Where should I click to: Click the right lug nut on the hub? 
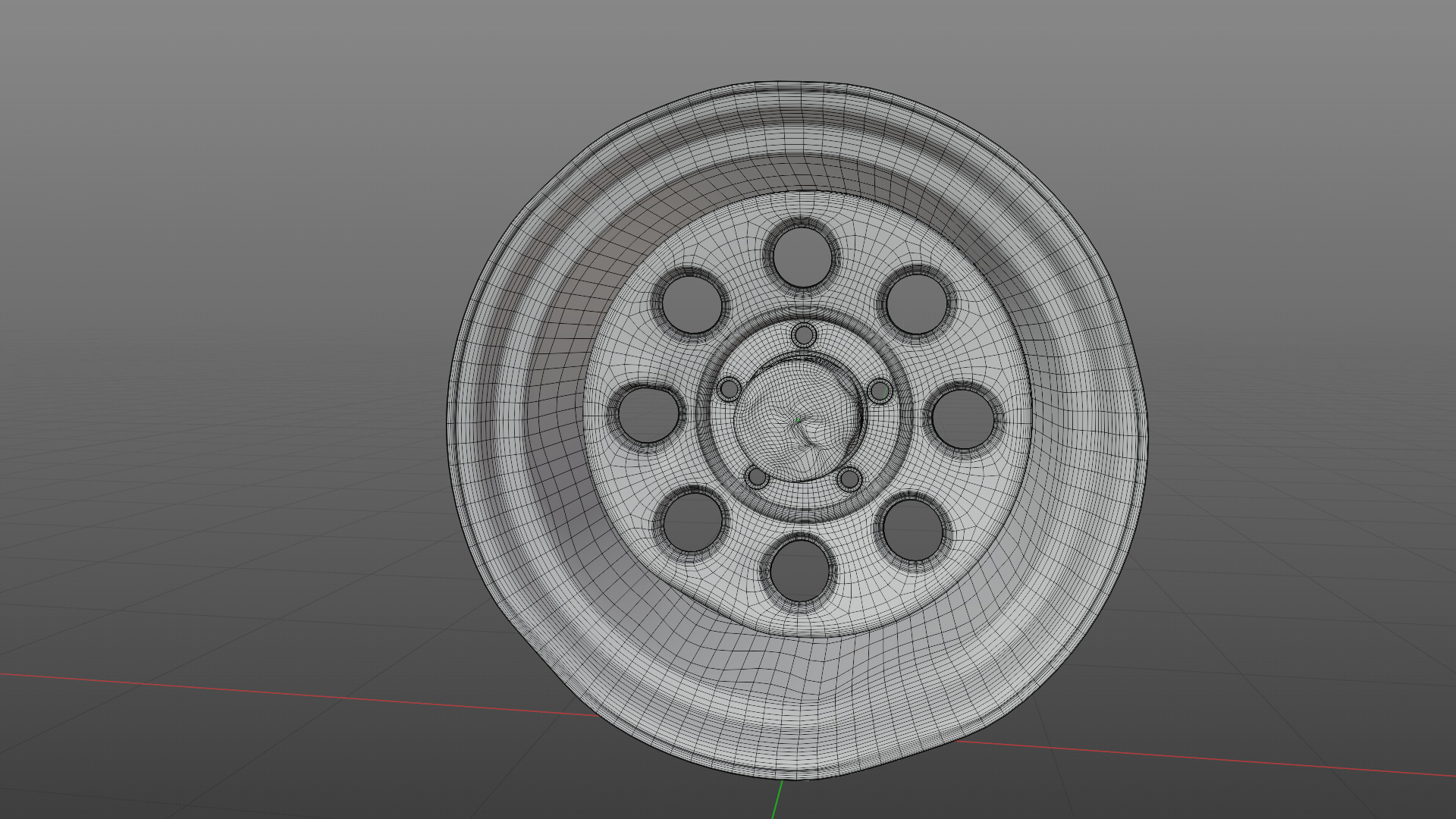[880, 391]
